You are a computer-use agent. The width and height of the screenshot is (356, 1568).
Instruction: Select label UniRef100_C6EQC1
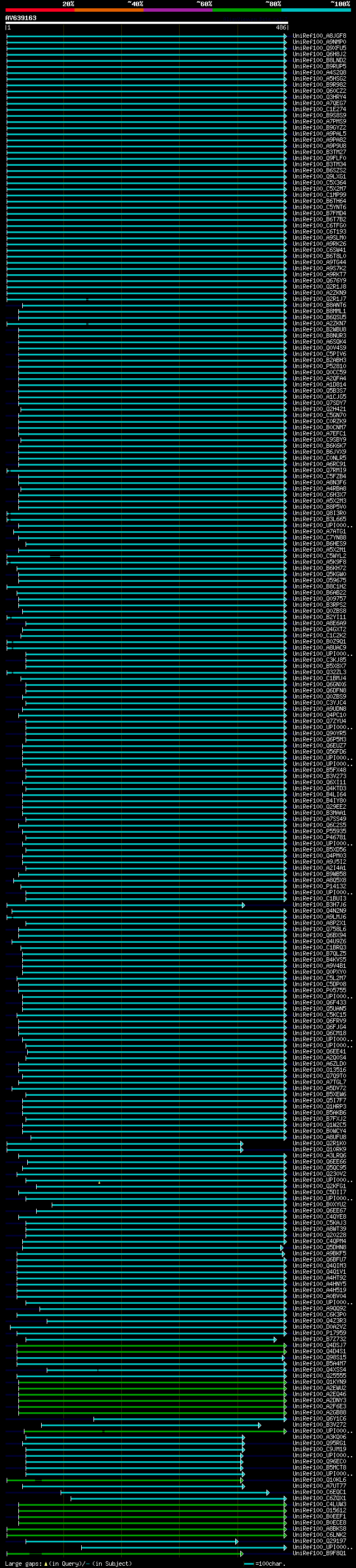tap(319, 1492)
